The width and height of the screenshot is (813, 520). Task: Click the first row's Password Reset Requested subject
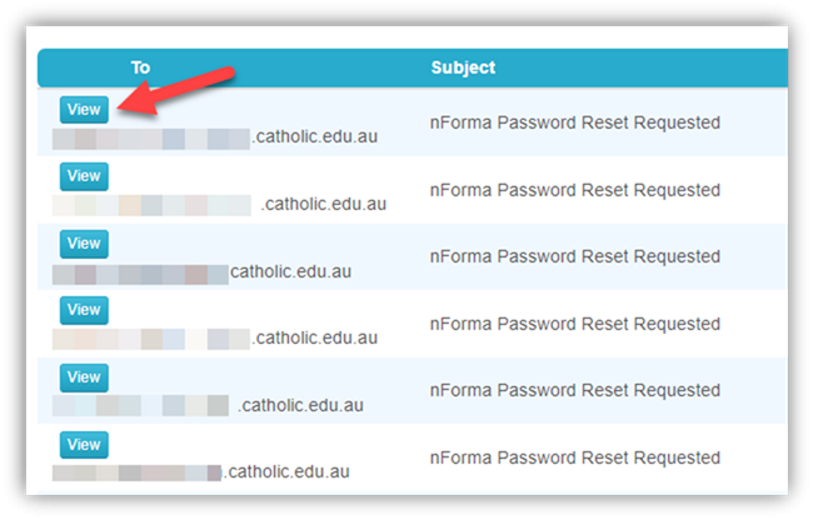(x=575, y=123)
